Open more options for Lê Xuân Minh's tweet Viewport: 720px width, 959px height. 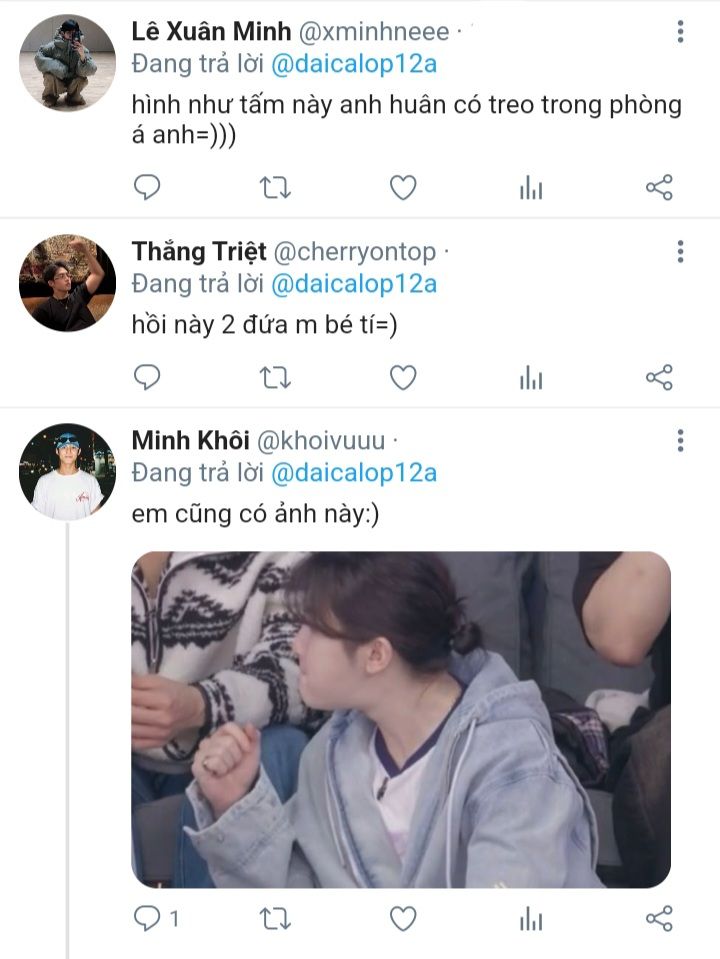pos(680,32)
